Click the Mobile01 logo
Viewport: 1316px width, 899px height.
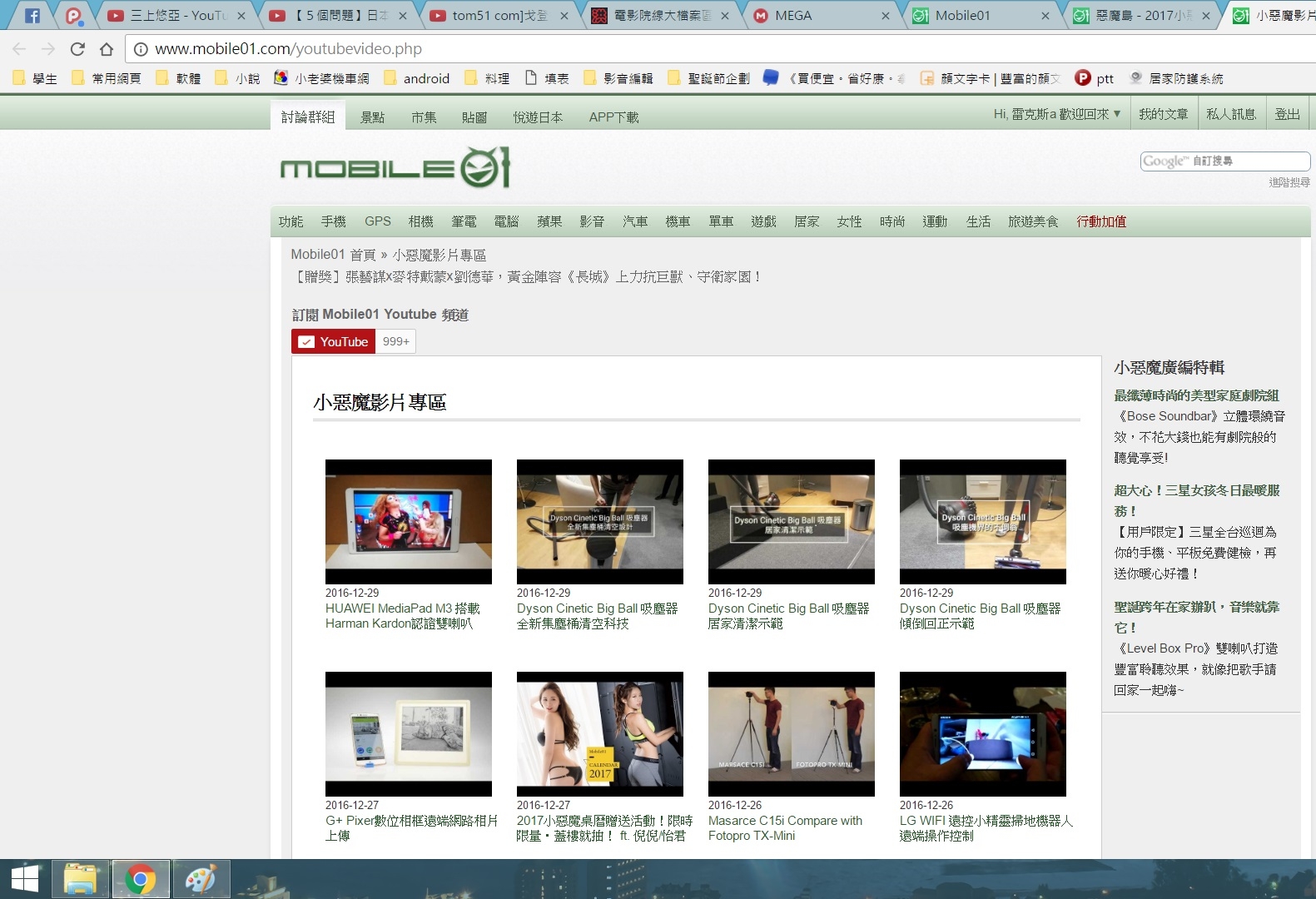[395, 168]
